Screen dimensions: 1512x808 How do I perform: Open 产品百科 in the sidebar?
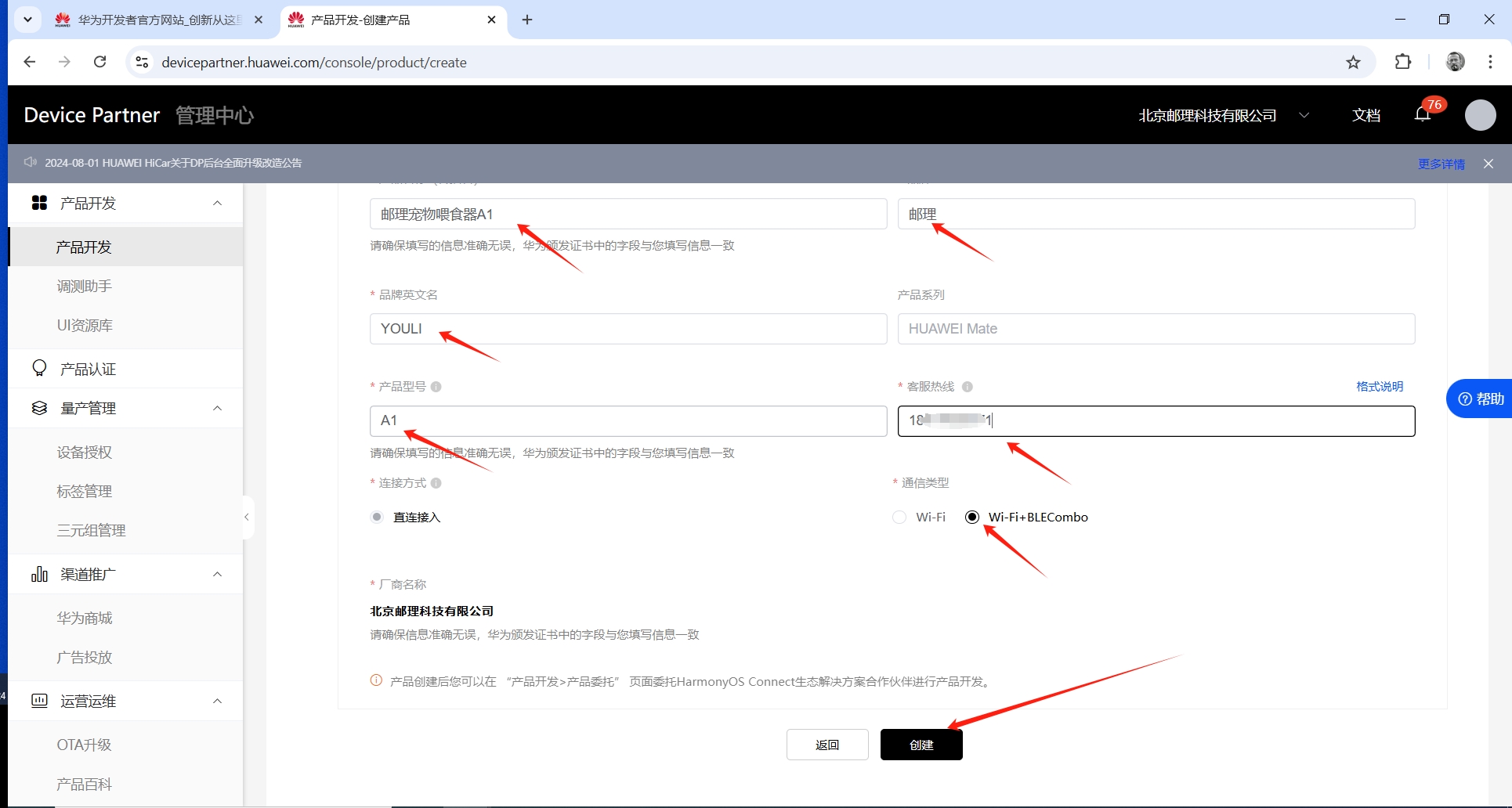point(84,784)
